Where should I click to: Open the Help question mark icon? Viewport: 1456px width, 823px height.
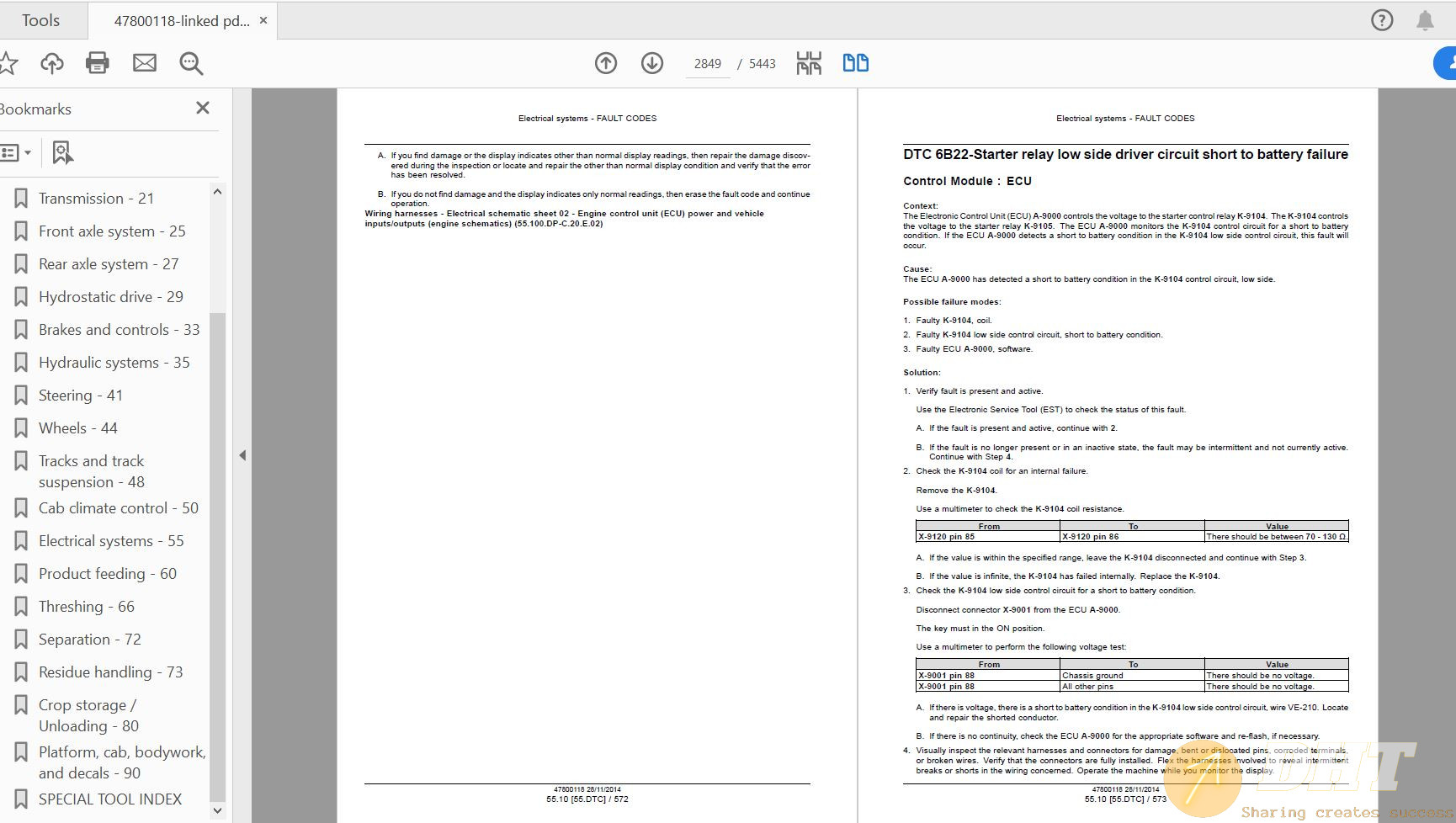tap(1382, 20)
